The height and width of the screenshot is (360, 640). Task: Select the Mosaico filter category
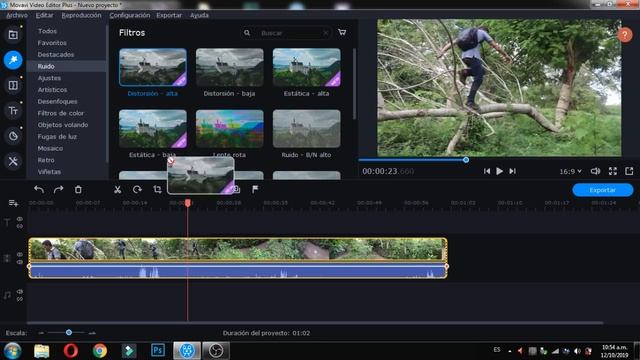tap(50, 149)
